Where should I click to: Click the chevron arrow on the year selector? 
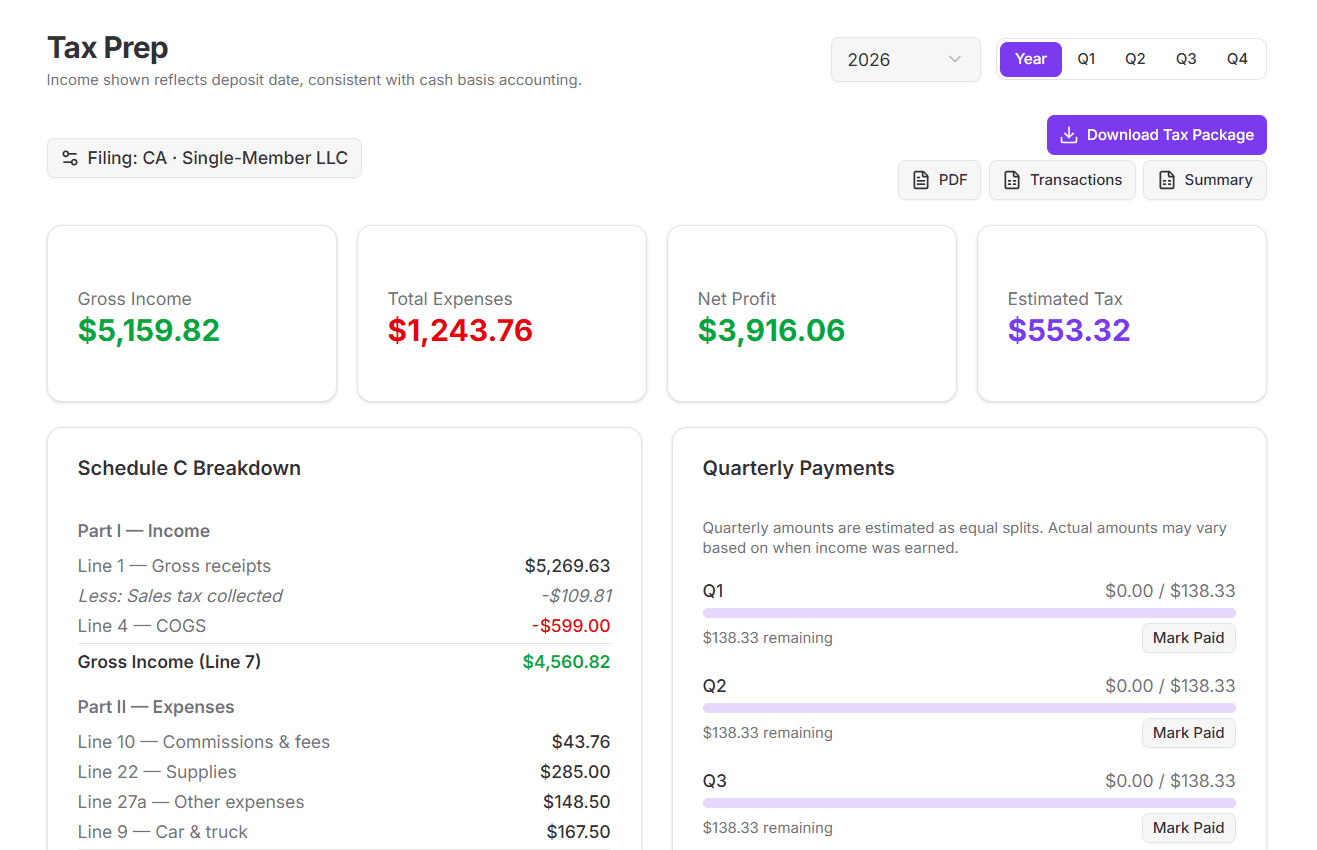coord(955,59)
